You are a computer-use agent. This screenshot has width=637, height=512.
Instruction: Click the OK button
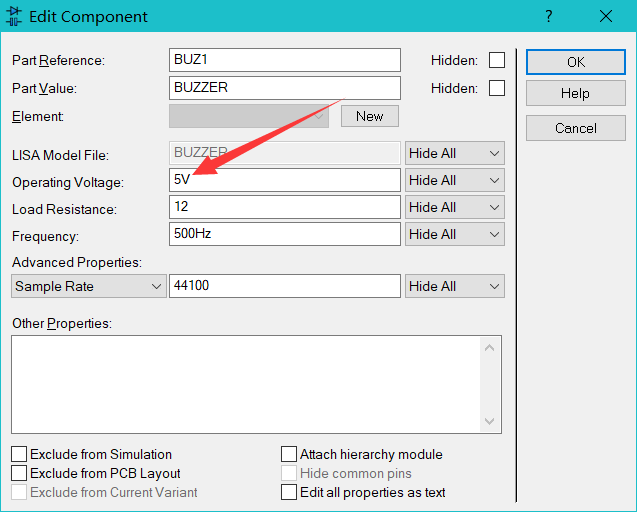click(x=576, y=62)
